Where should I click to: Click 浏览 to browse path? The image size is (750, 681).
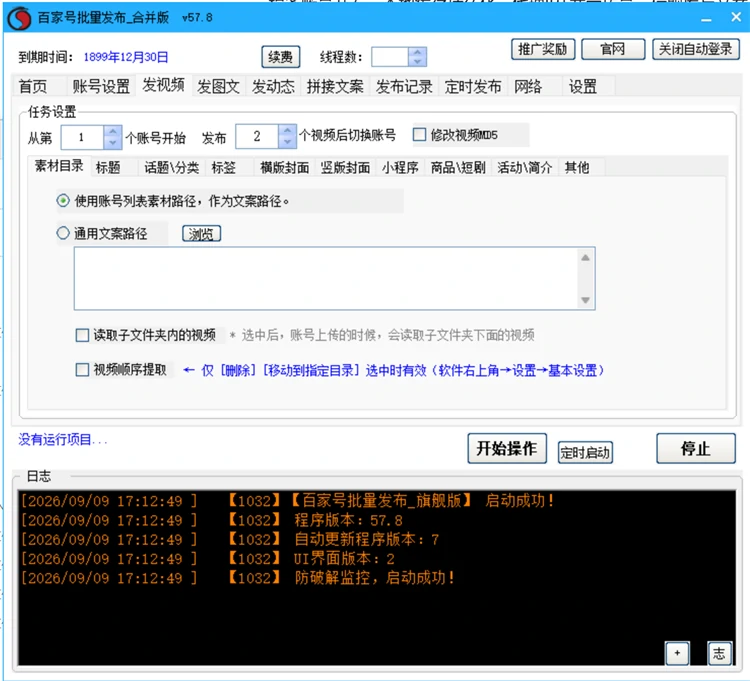point(201,234)
